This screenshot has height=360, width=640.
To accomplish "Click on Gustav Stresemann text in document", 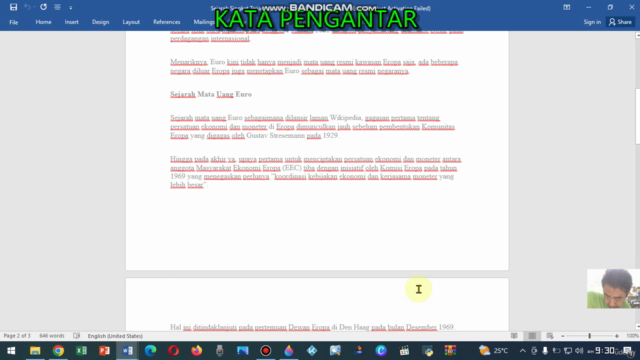I will pos(275,135).
